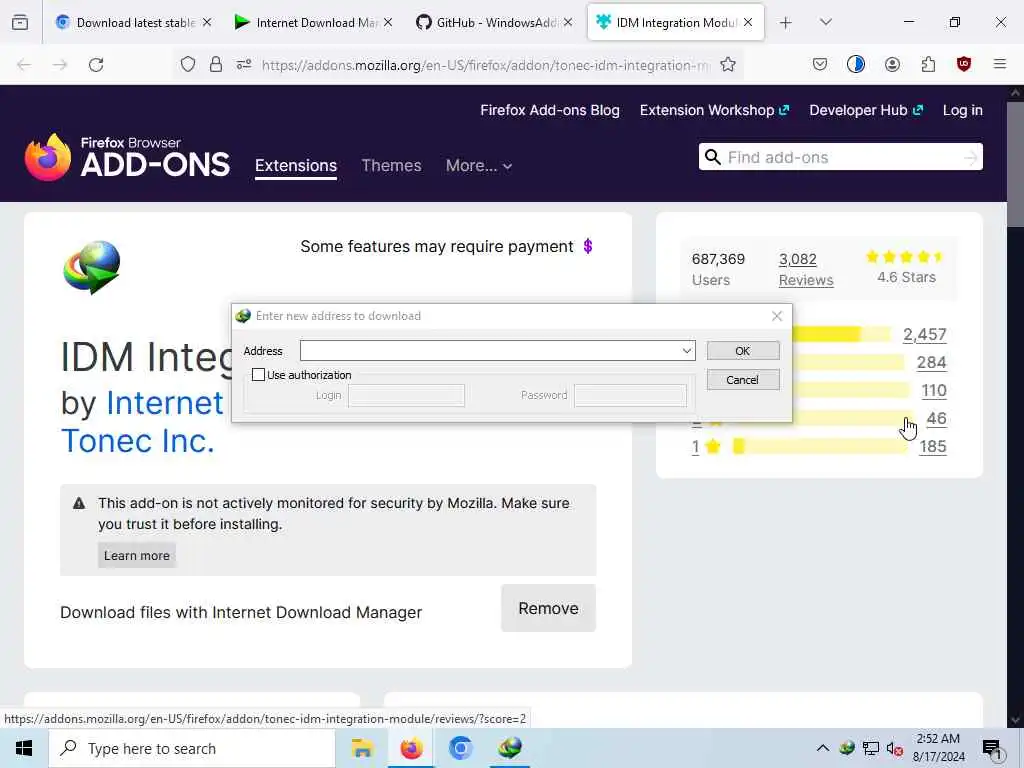The image size is (1024, 768).
Task: Close the Enter new address dialog
Action: tap(776, 316)
